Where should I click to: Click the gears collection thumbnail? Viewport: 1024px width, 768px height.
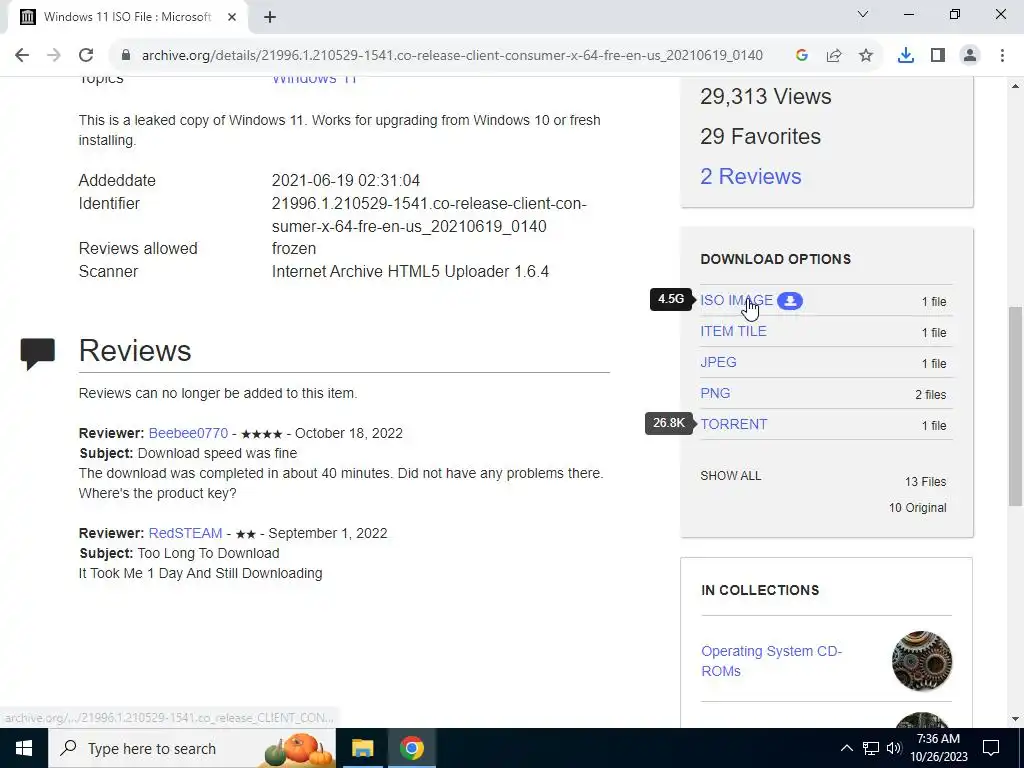coord(921,661)
